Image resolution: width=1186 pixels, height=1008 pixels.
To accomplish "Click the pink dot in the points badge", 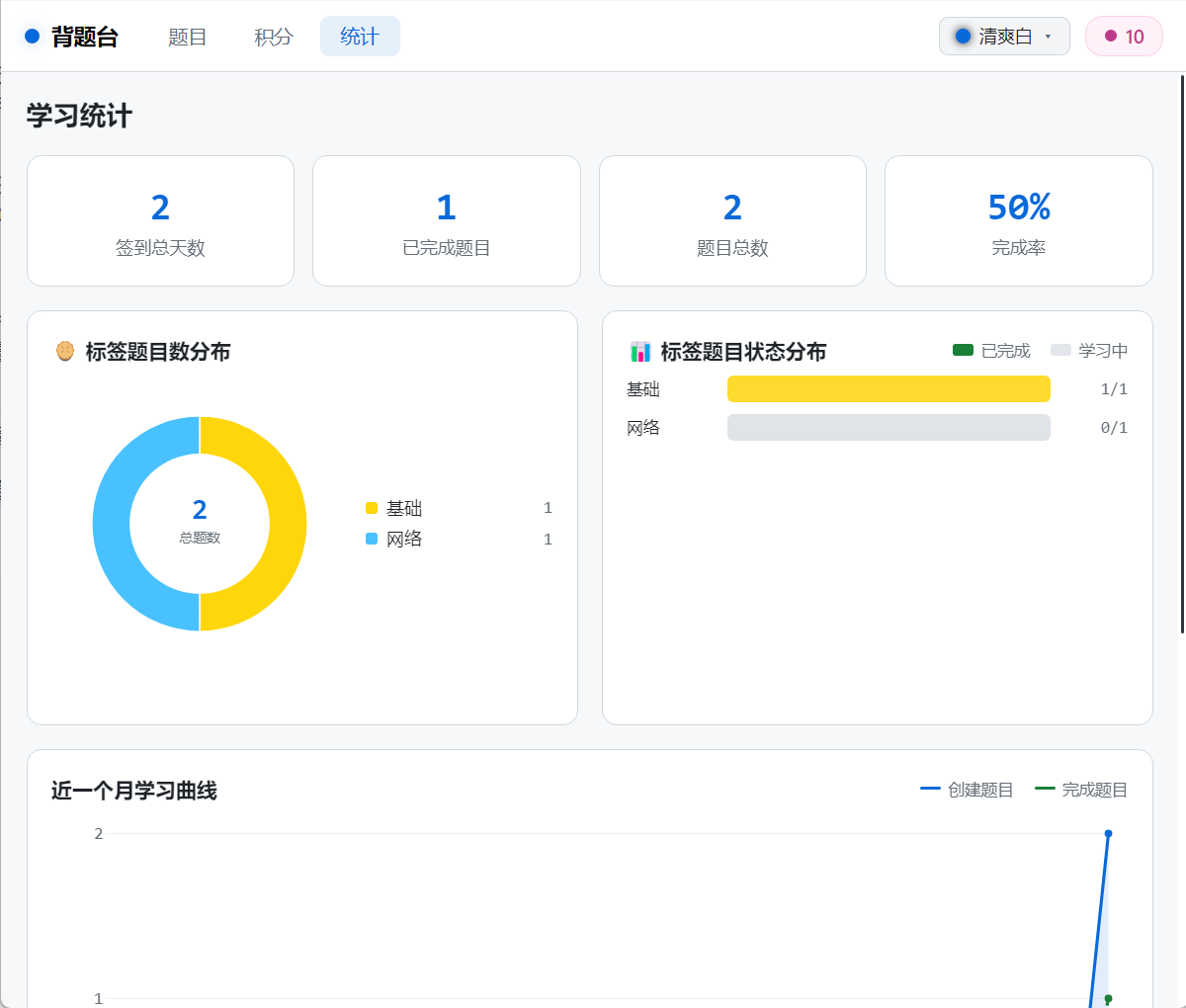I will click(x=1111, y=37).
